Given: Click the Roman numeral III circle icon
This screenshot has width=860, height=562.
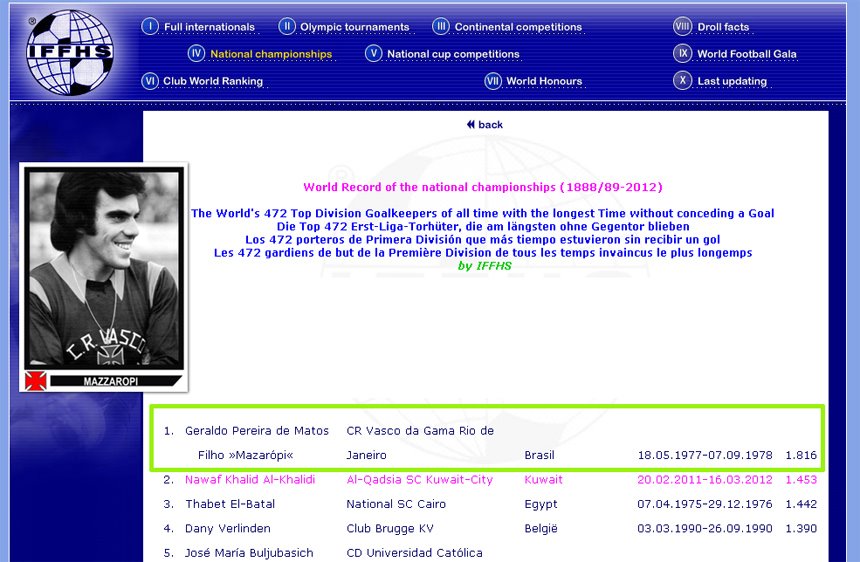Looking at the screenshot, I should click(440, 26).
